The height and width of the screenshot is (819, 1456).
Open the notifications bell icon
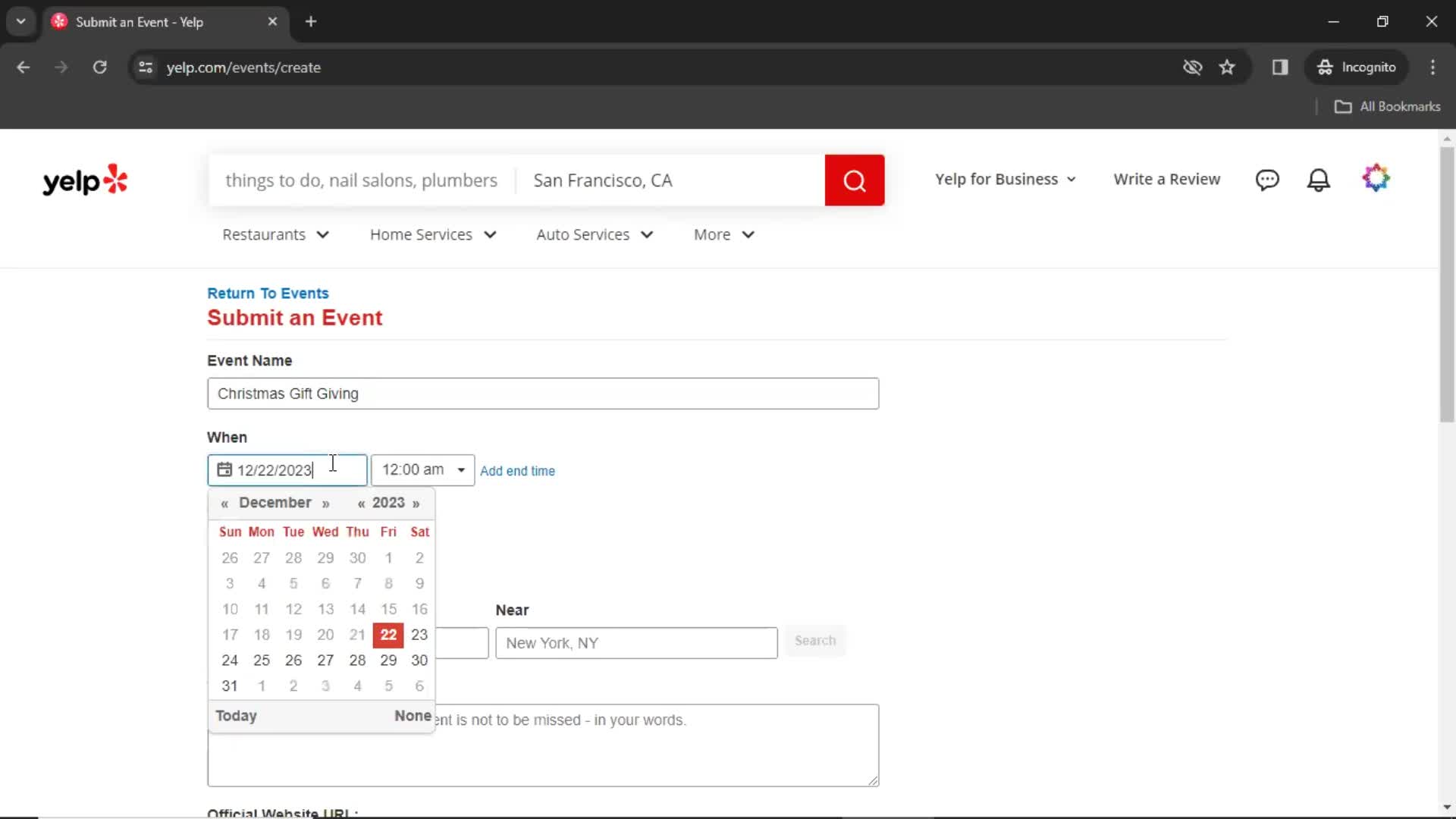click(x=1319, y=180)
